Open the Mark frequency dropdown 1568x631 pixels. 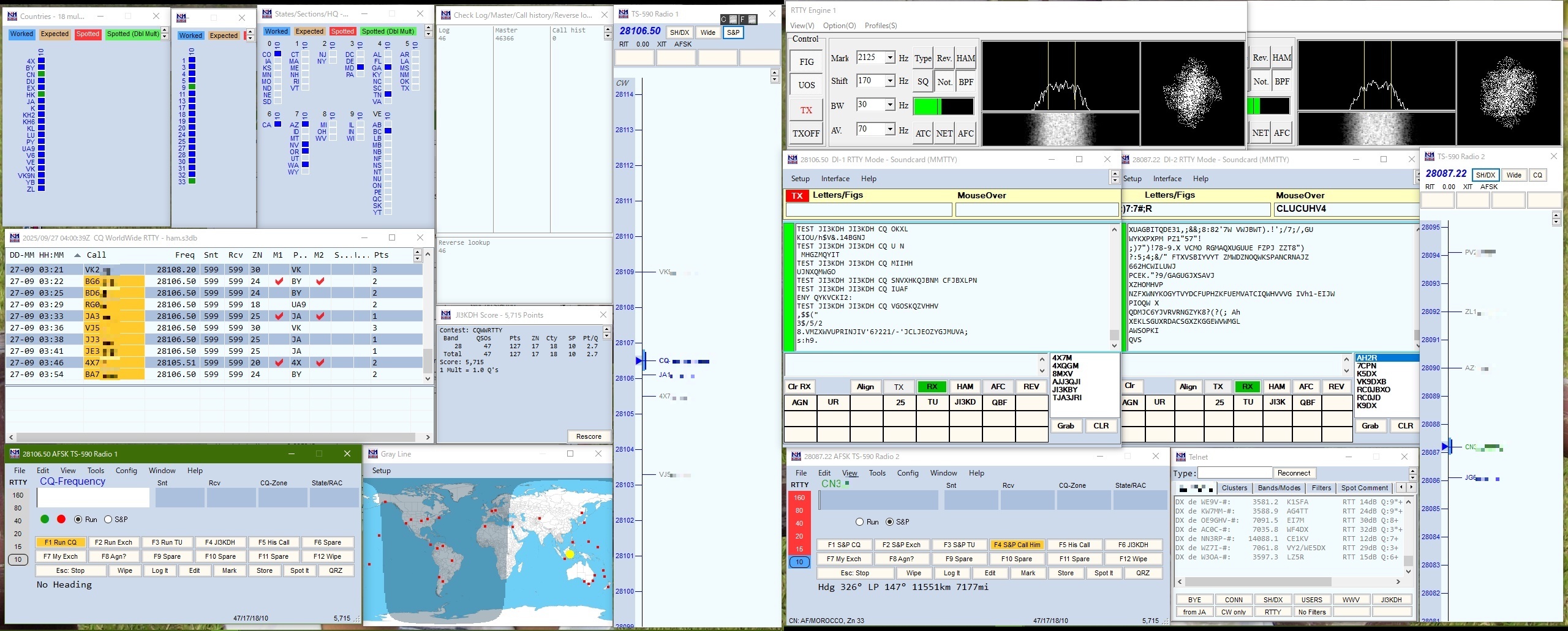890,58
